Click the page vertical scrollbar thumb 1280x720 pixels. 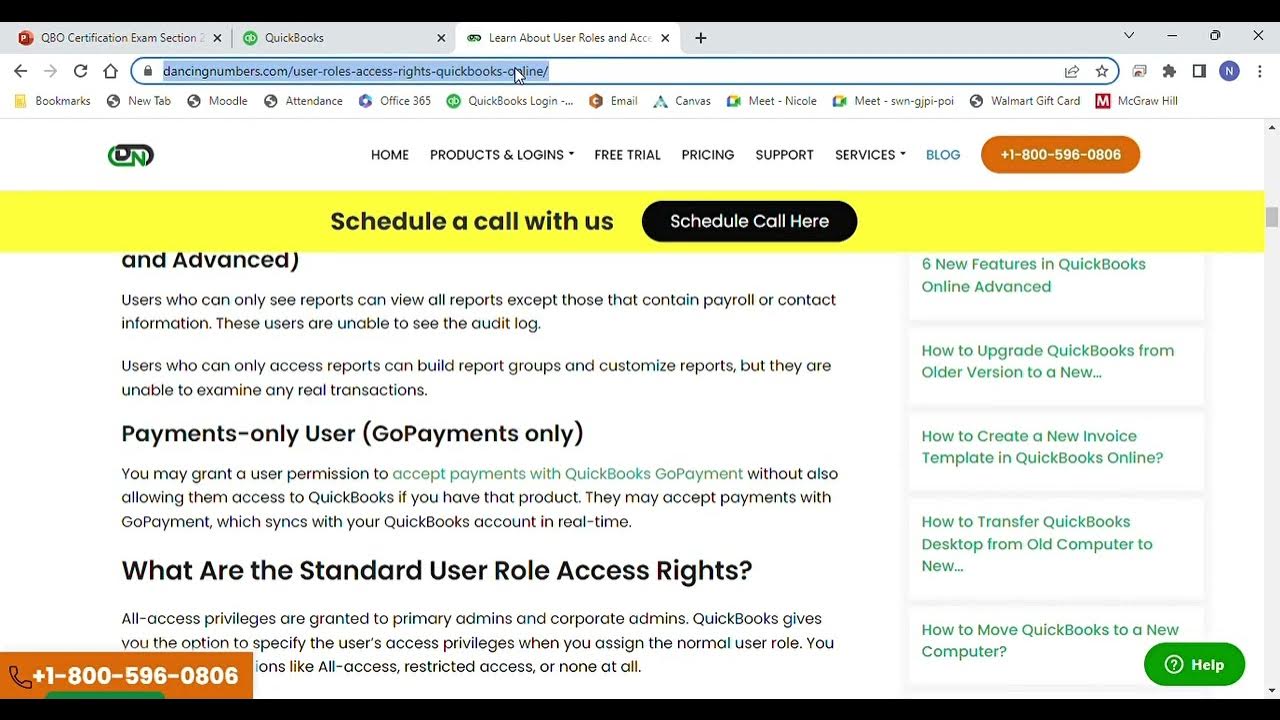[1272, 217]
